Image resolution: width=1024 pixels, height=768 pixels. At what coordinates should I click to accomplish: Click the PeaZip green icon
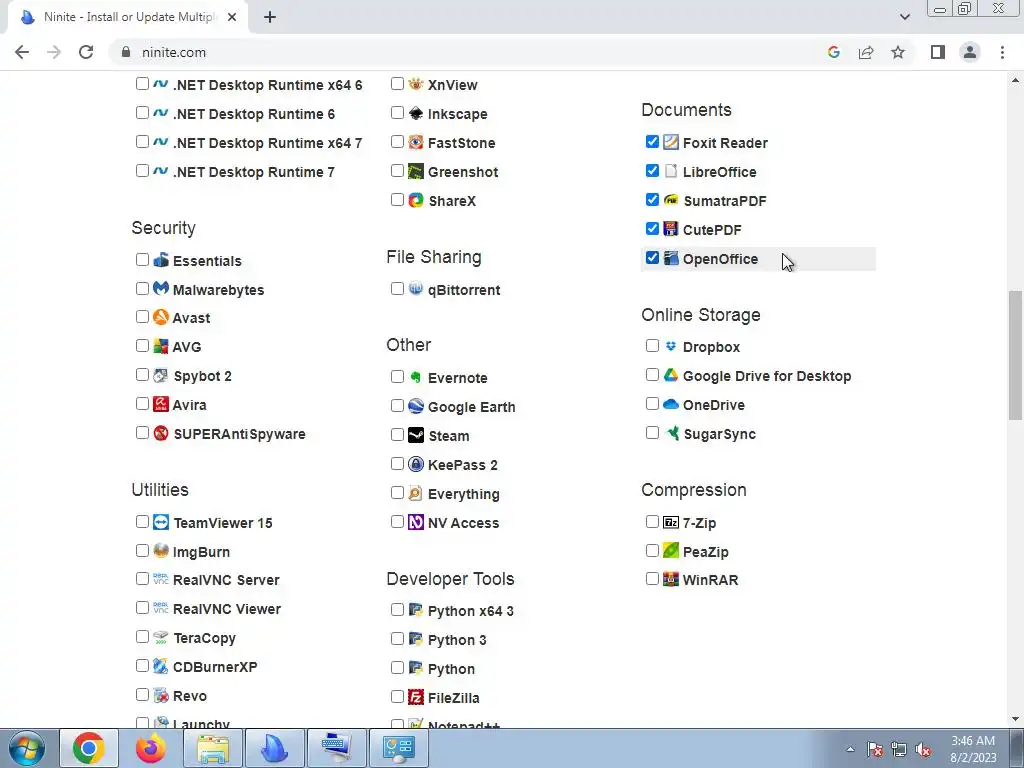[x=671, y=551]
